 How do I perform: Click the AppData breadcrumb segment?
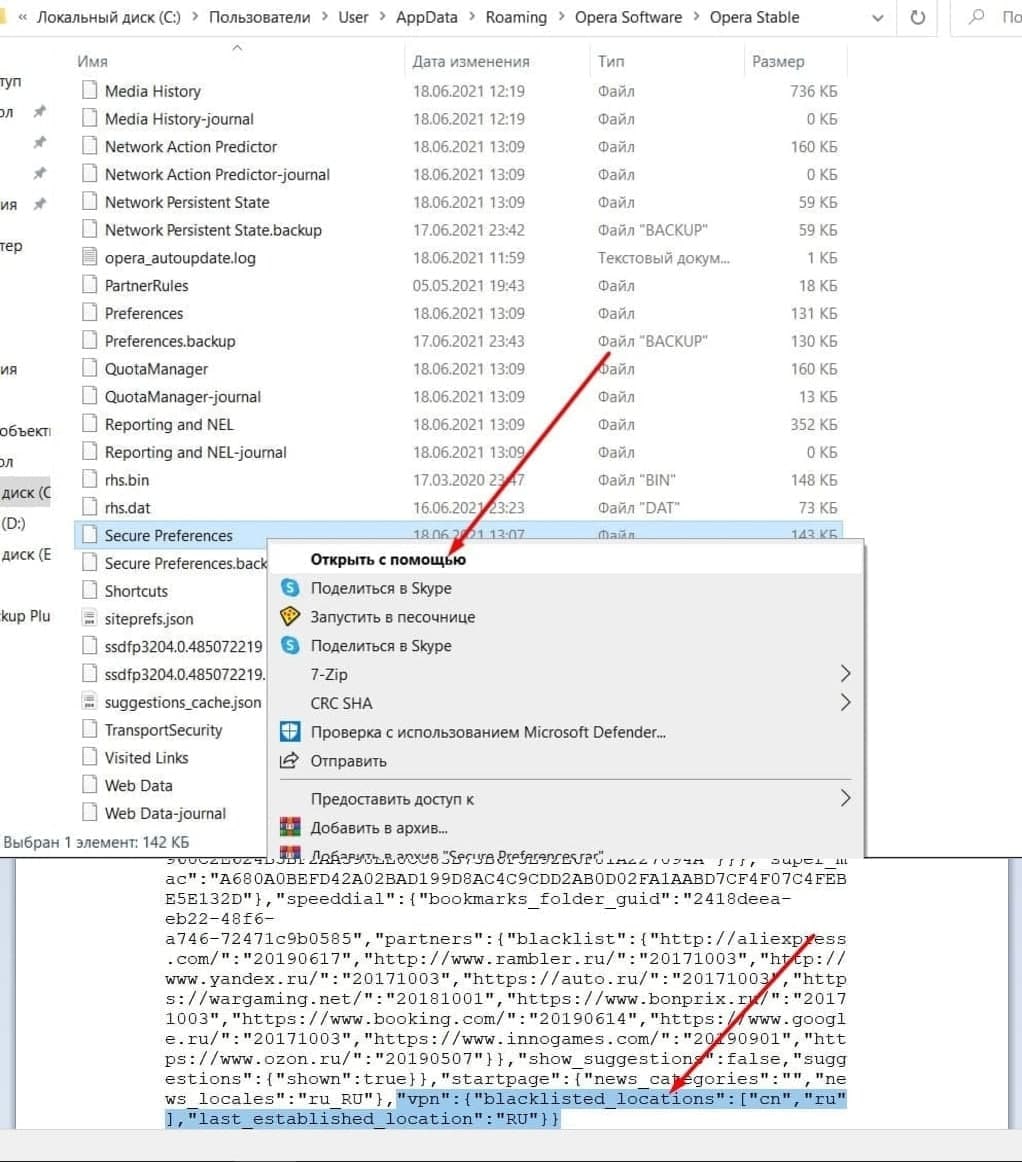point(426,17)
